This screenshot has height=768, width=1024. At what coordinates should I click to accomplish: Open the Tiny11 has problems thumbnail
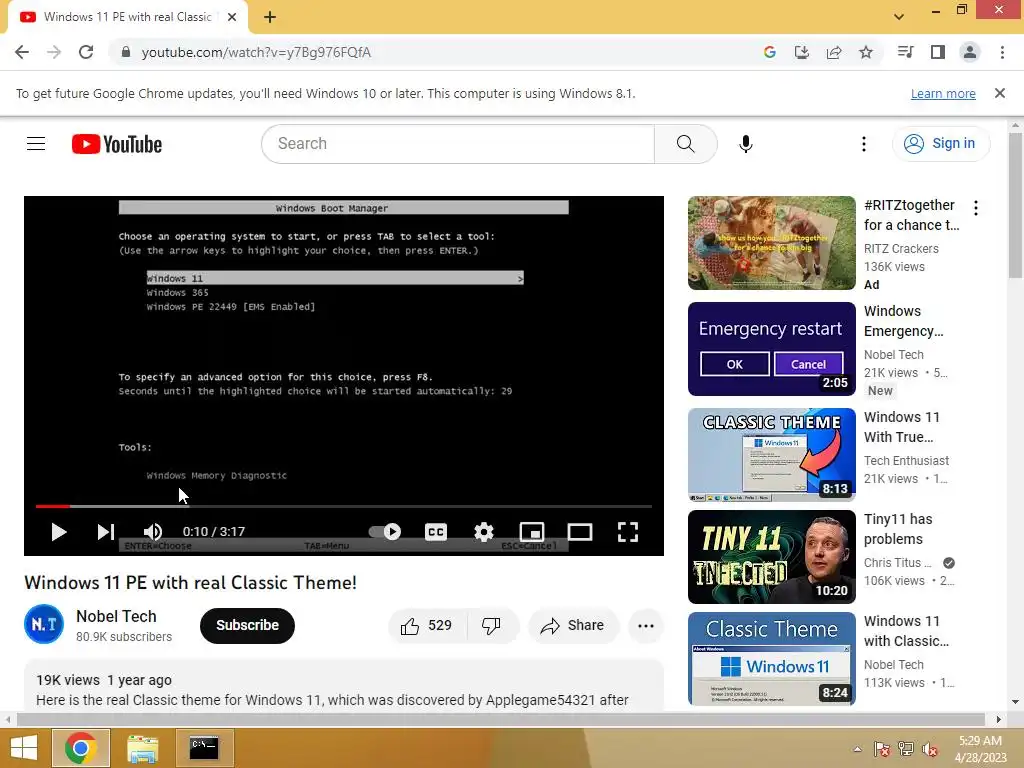pos(771,557)
